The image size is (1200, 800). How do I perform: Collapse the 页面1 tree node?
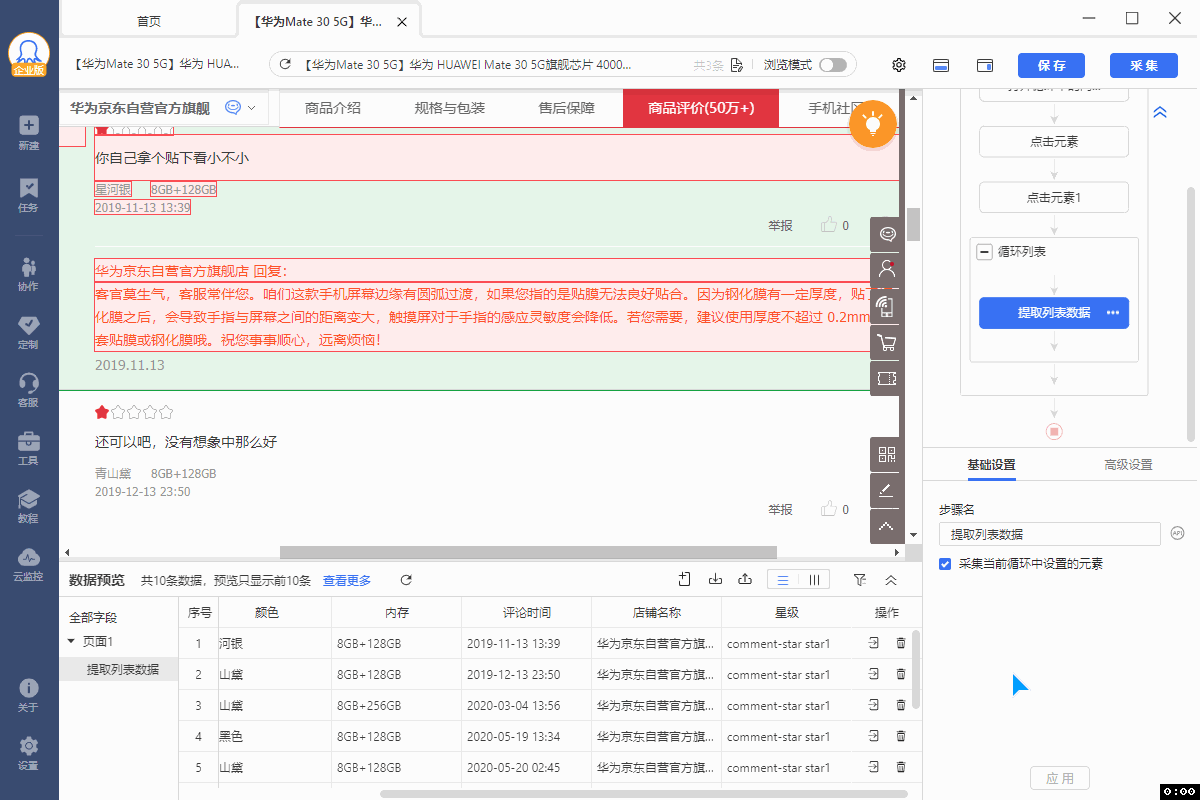click(x=71, y=641)
